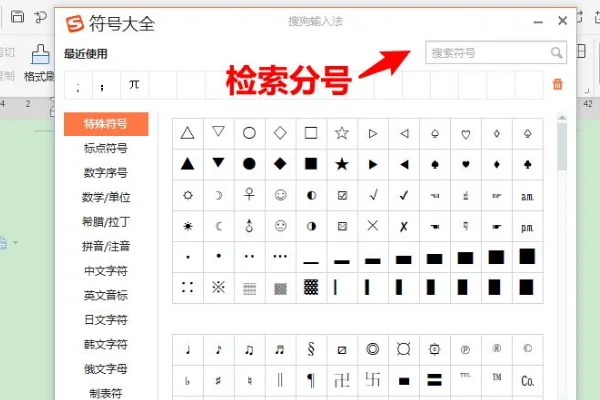Insert the hollow diamond symbol
Viewport: 600px width, 400px height.
pyautogui.click(x=280, y=133)
